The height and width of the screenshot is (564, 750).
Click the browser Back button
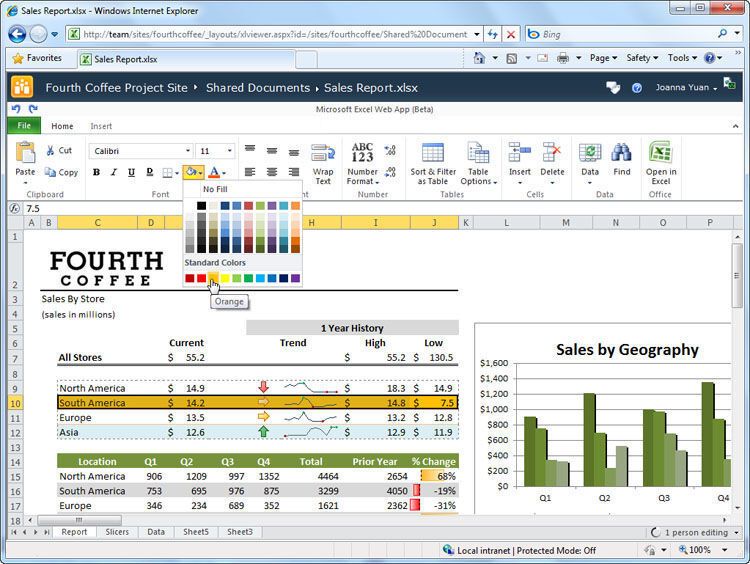tap(17, 34)
